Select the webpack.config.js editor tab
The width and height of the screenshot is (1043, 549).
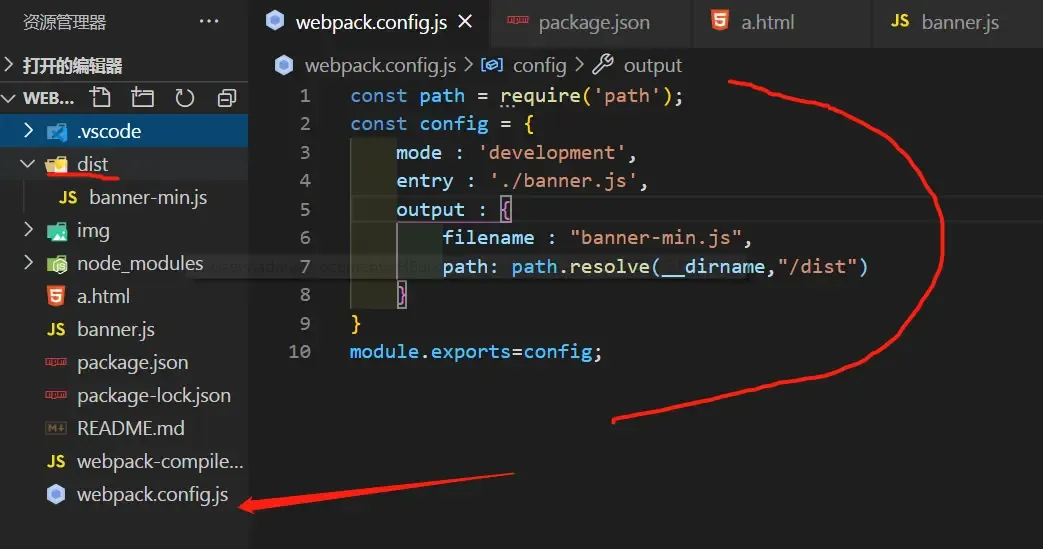tap(371, 22)
